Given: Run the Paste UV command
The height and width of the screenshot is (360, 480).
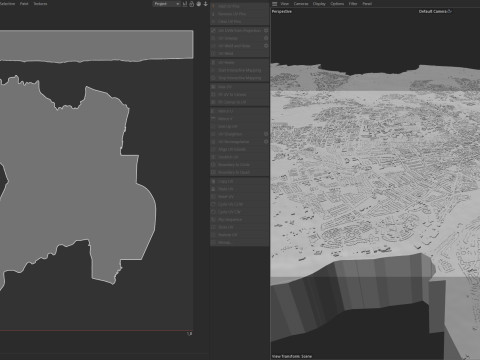Looking at the screenshot, I should tap(240, 189).
